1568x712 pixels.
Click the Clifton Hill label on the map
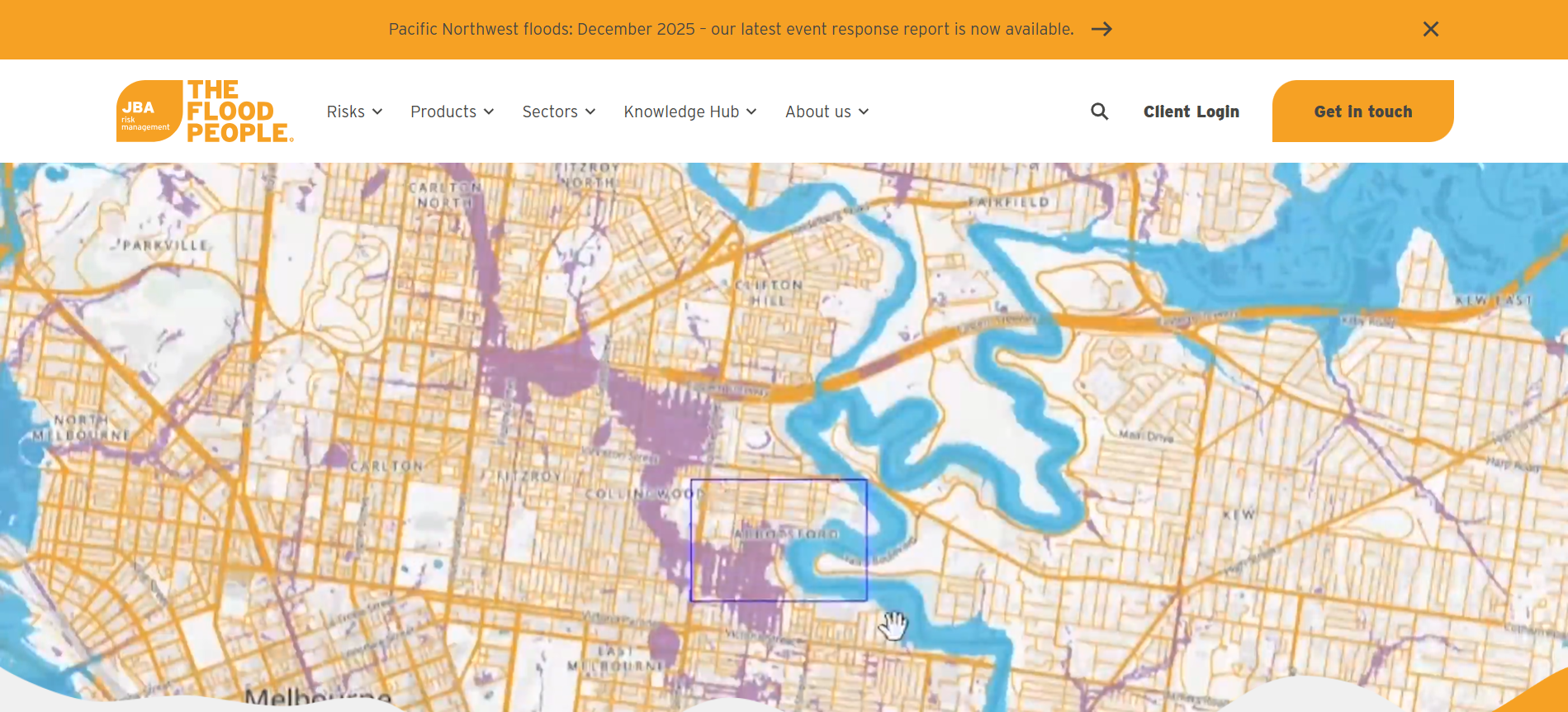(769, 292)
